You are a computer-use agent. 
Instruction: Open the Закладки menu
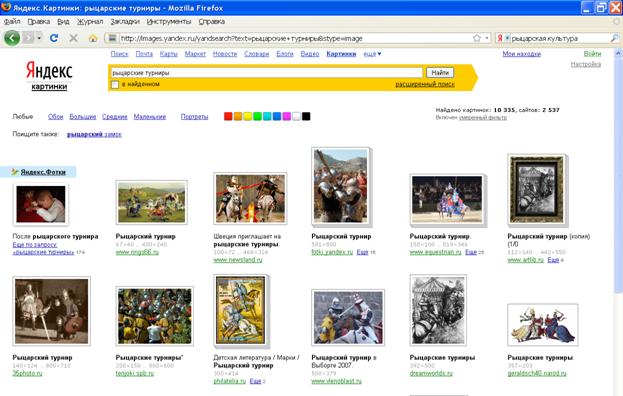coord(125,21)
